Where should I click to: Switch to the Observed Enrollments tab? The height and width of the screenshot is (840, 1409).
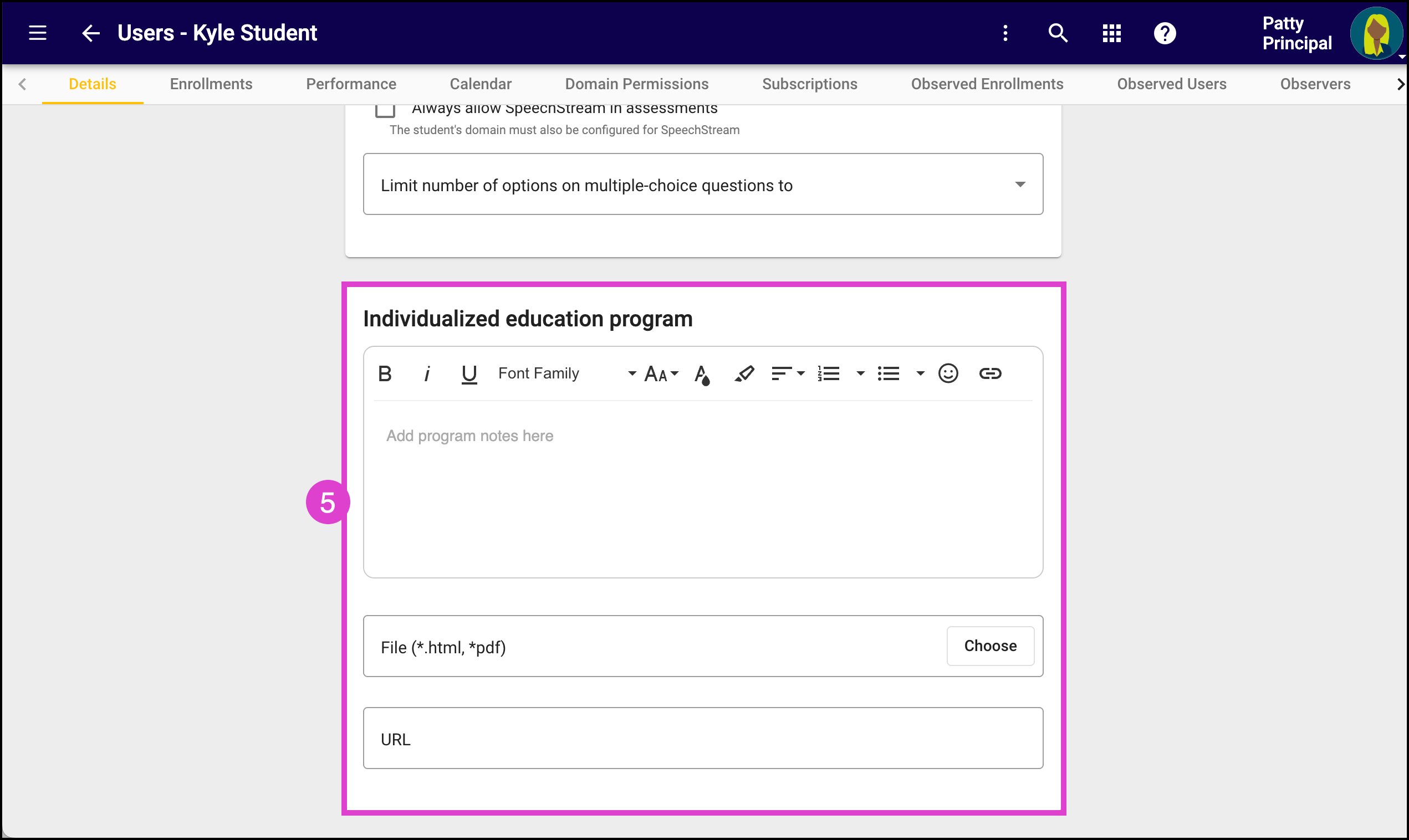(987, 84)
